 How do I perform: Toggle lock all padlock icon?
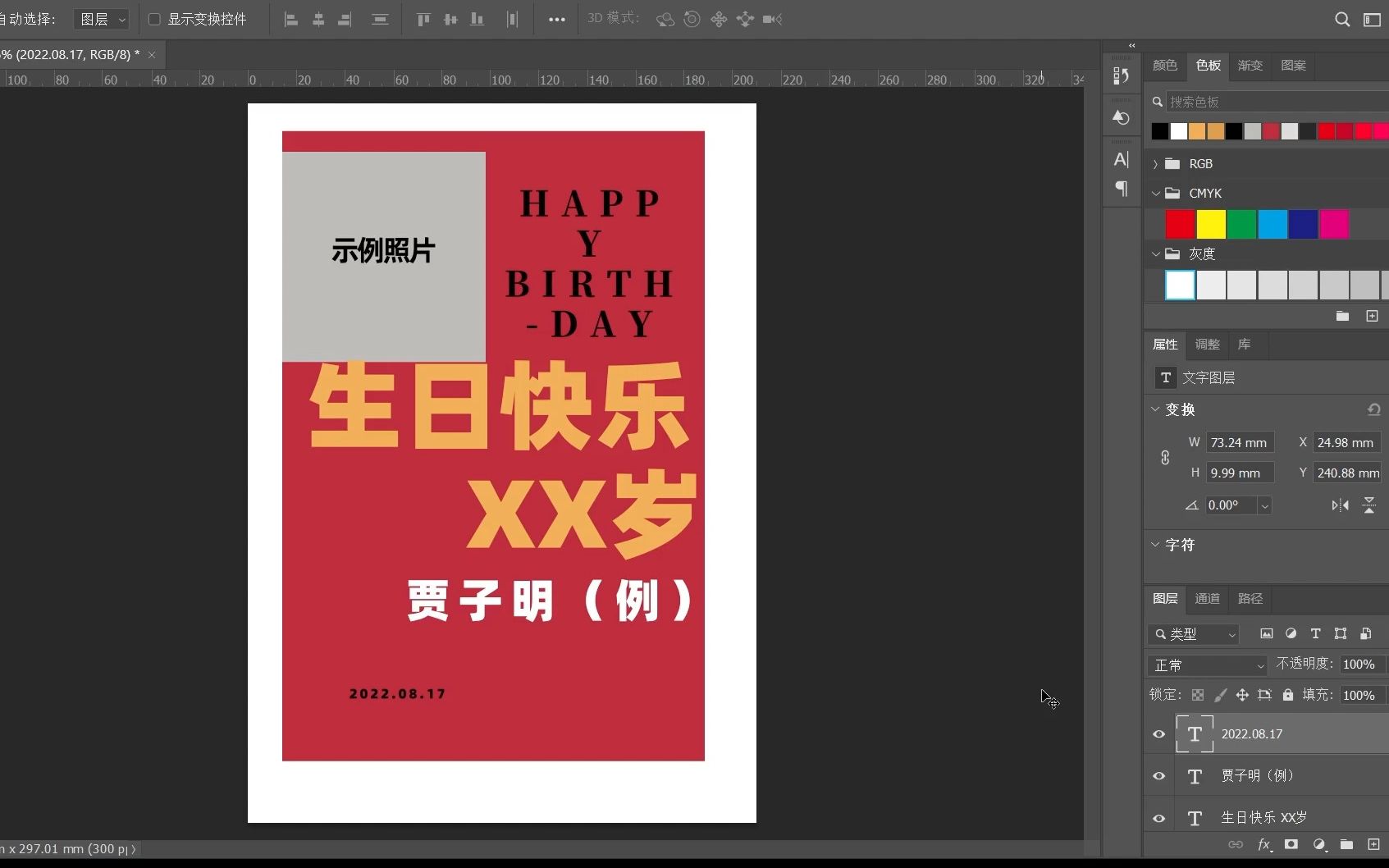click(1288, 695)
